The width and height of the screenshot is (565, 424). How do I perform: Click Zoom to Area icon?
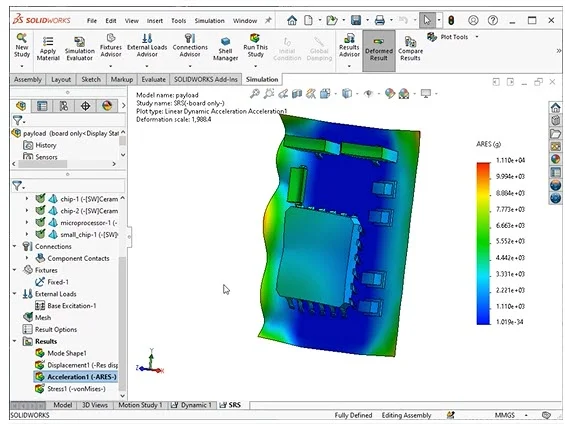click(269, 94)
